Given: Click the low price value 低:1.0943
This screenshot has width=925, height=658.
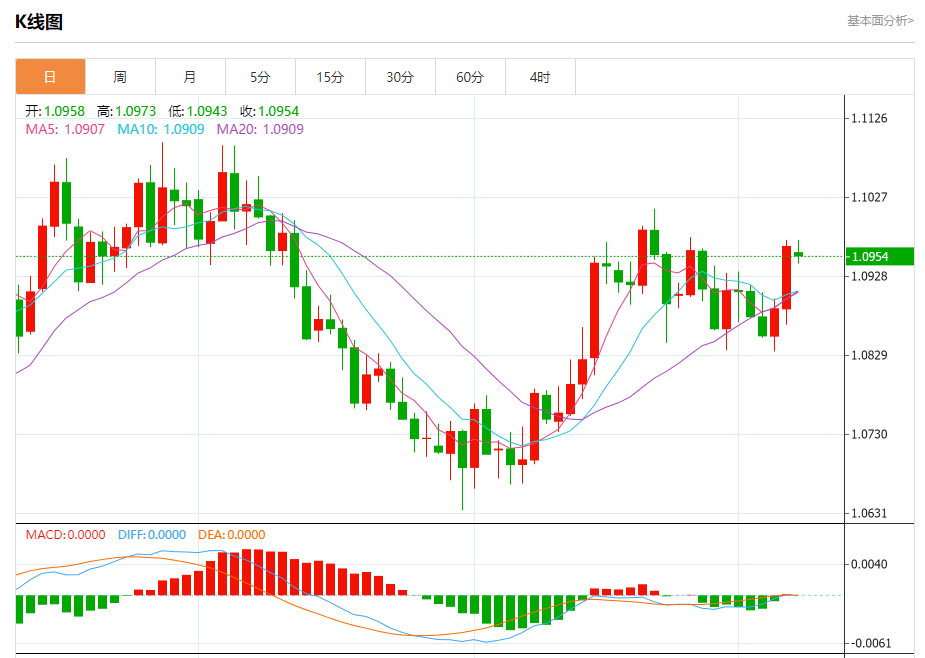Looking at the screenshot, I should point(198,111).
